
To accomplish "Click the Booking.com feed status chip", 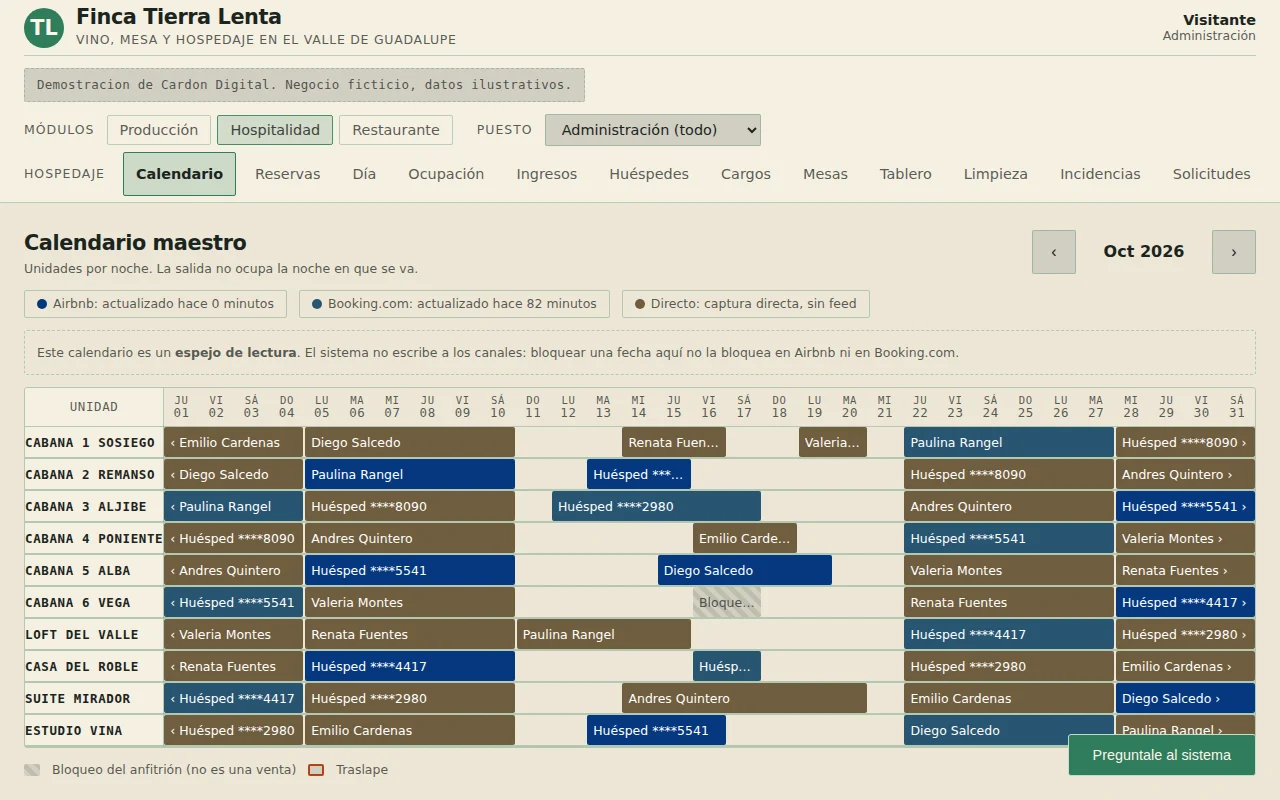I will point(454,304).
